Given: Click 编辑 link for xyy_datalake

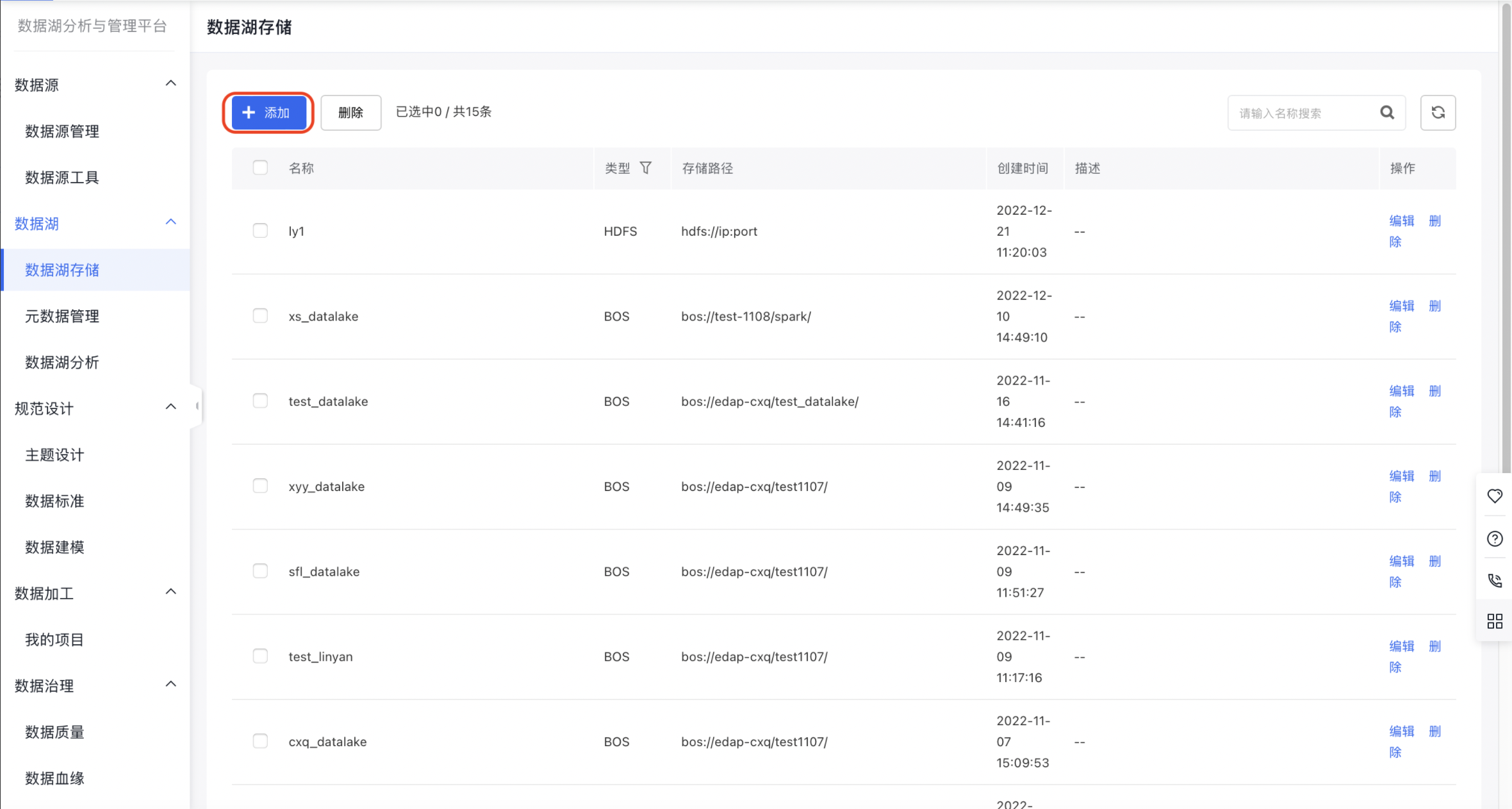Looking at the screenshot, I should point(1402,476).
